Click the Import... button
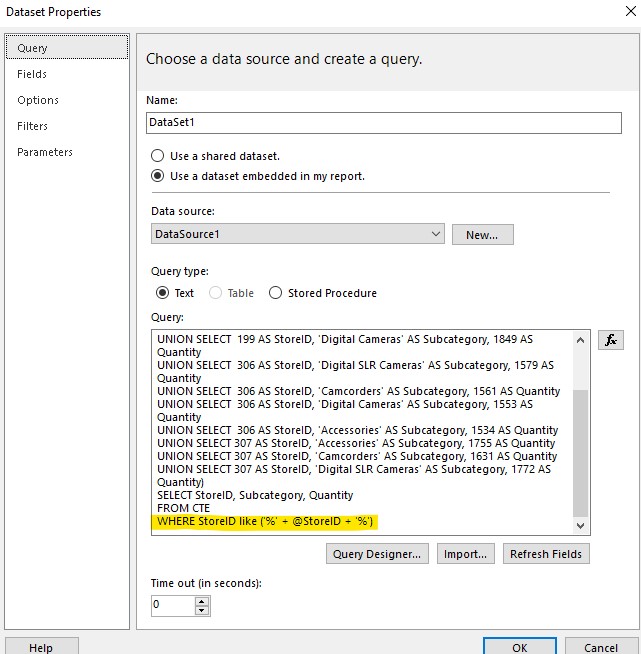Screen dimensions: 641x654 point(465,554)
